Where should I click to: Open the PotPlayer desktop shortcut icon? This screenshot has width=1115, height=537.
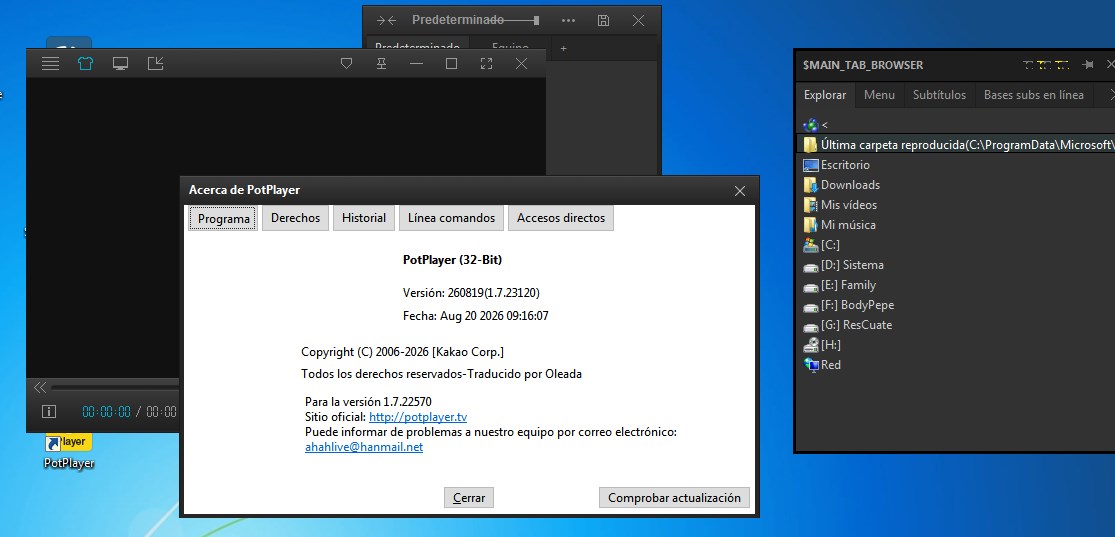(69, 452)
